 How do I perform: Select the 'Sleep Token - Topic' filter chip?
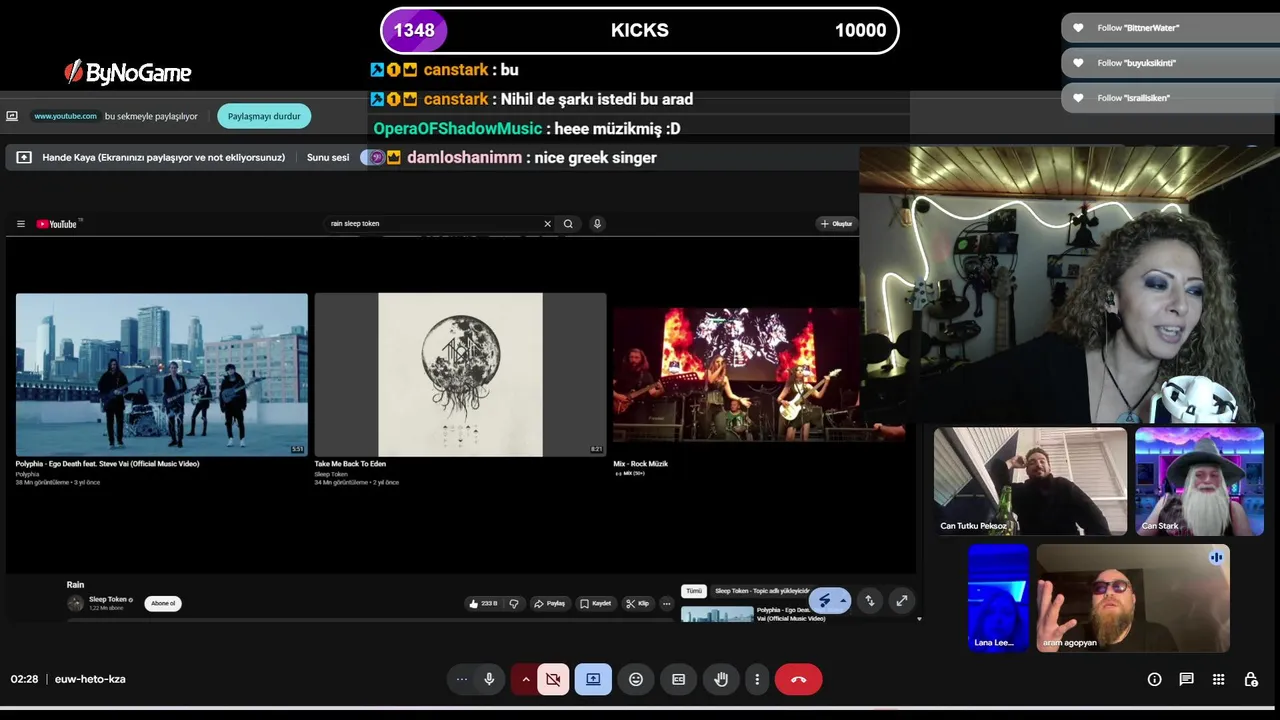[762, 591]
